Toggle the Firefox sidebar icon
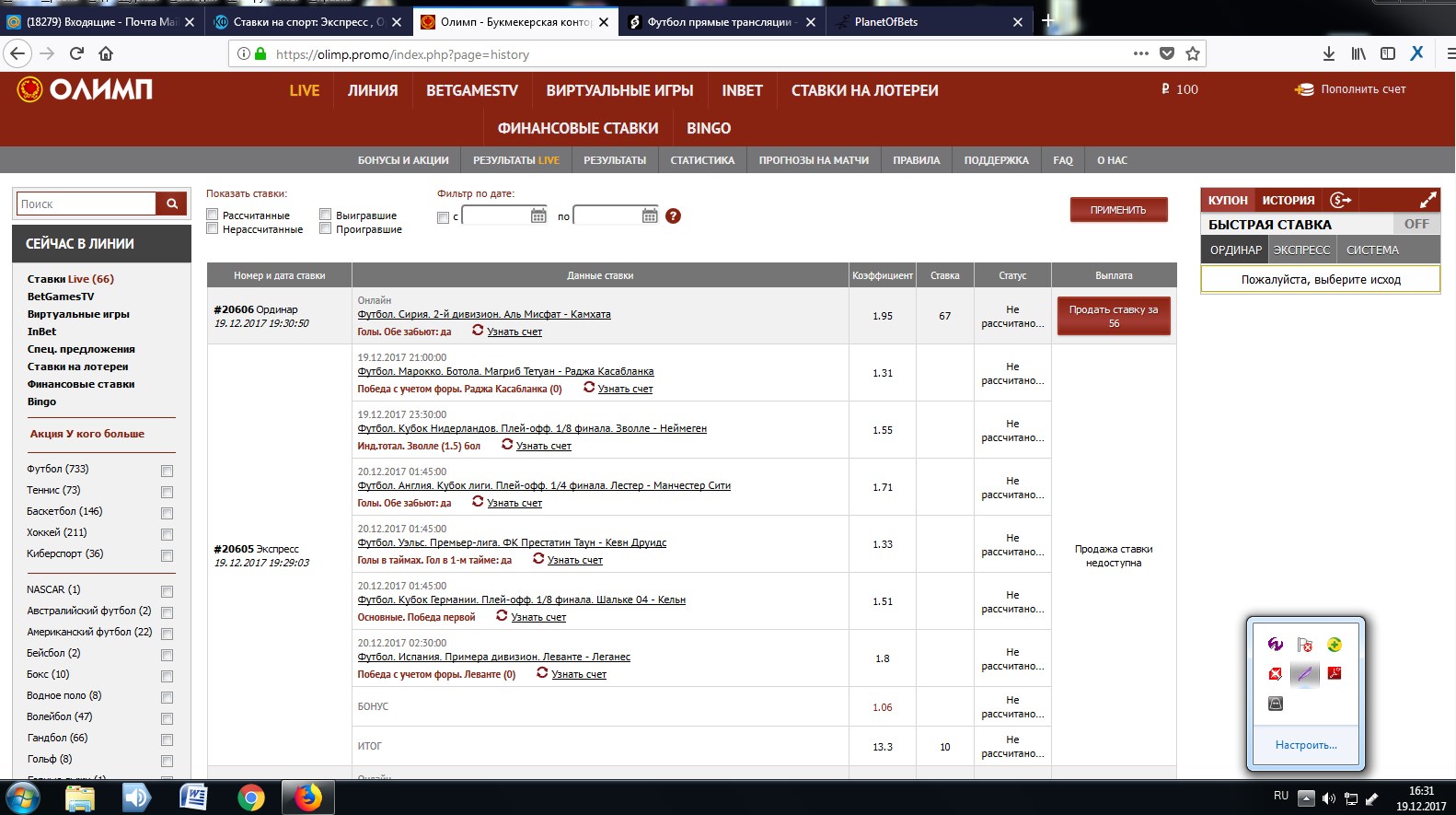This screenshot has width=1456, height=815. click(1388, 53)
